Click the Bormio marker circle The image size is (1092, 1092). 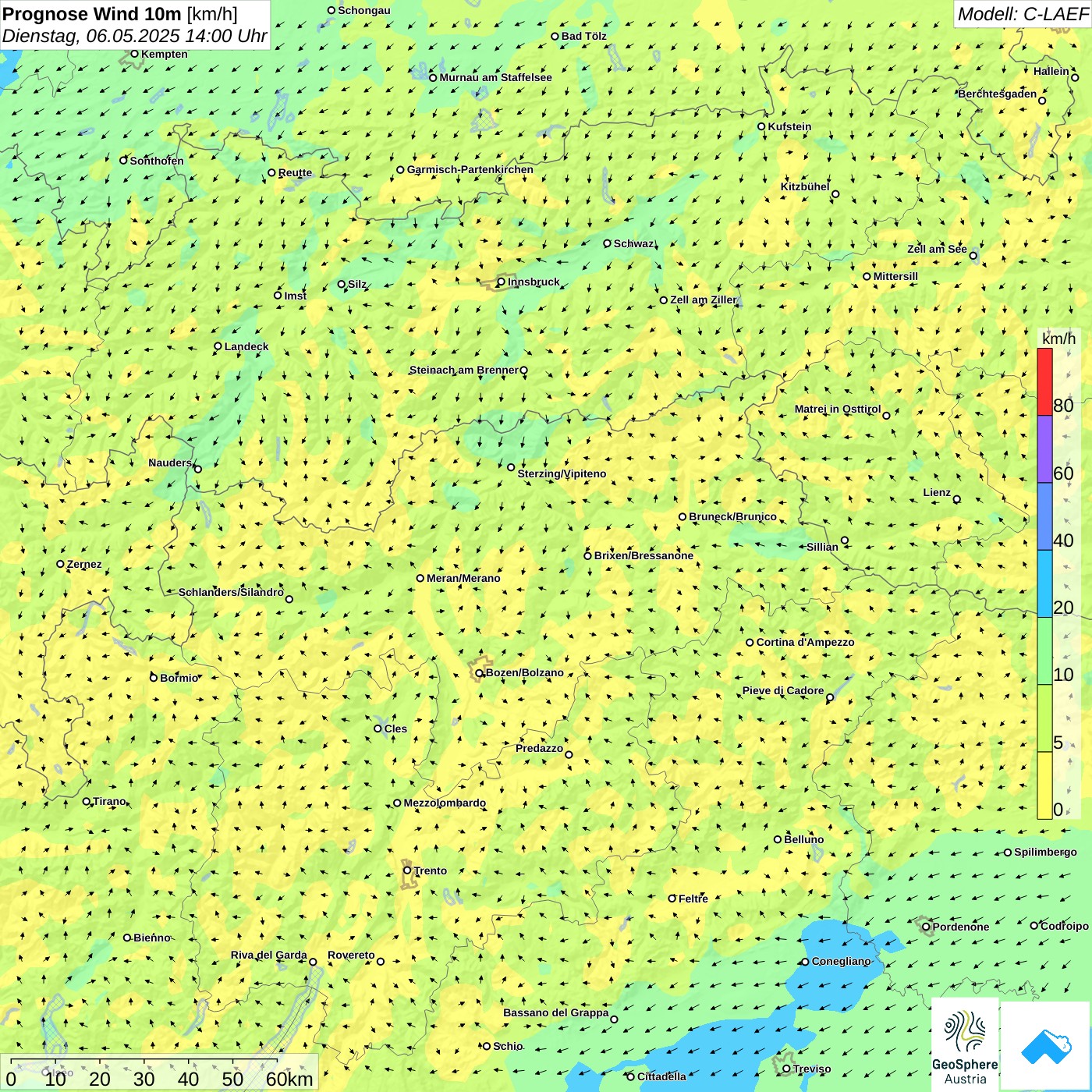(x=154, y=677)
